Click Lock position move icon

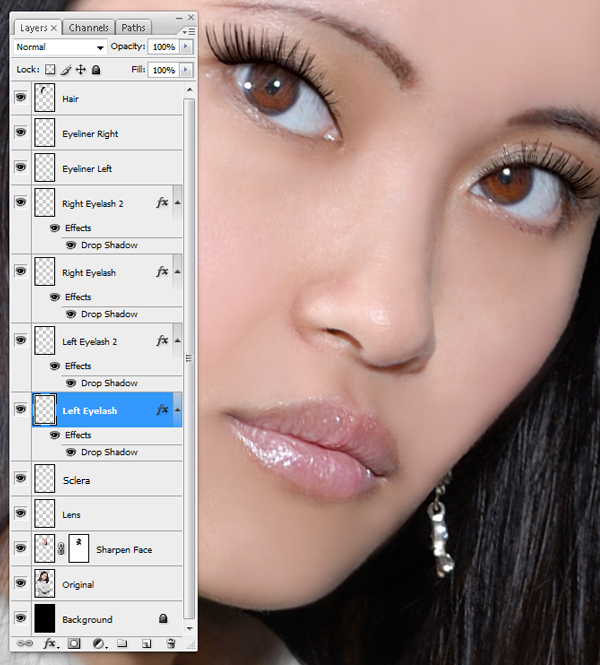pyautogui.click(x=81, y=70)
